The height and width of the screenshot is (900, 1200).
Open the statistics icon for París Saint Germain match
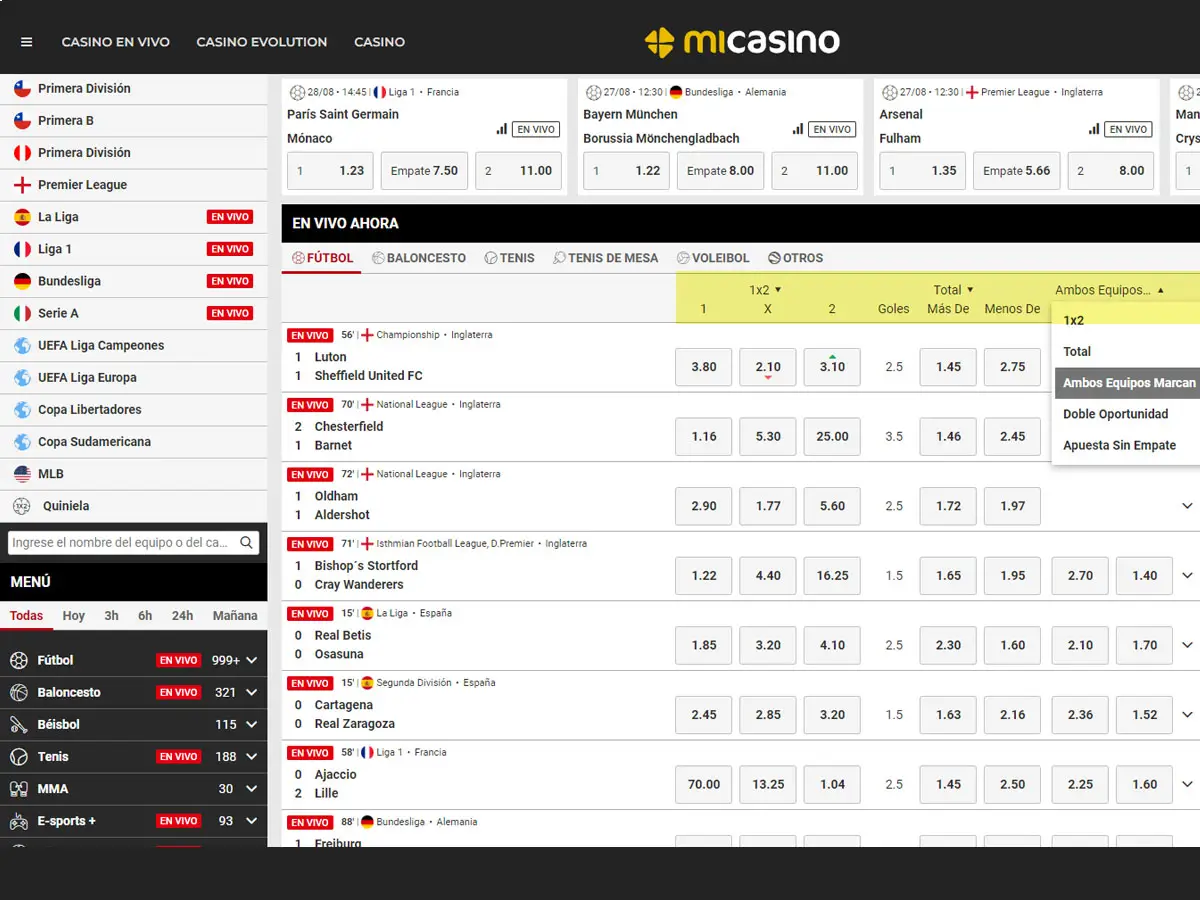pos(502,129)
